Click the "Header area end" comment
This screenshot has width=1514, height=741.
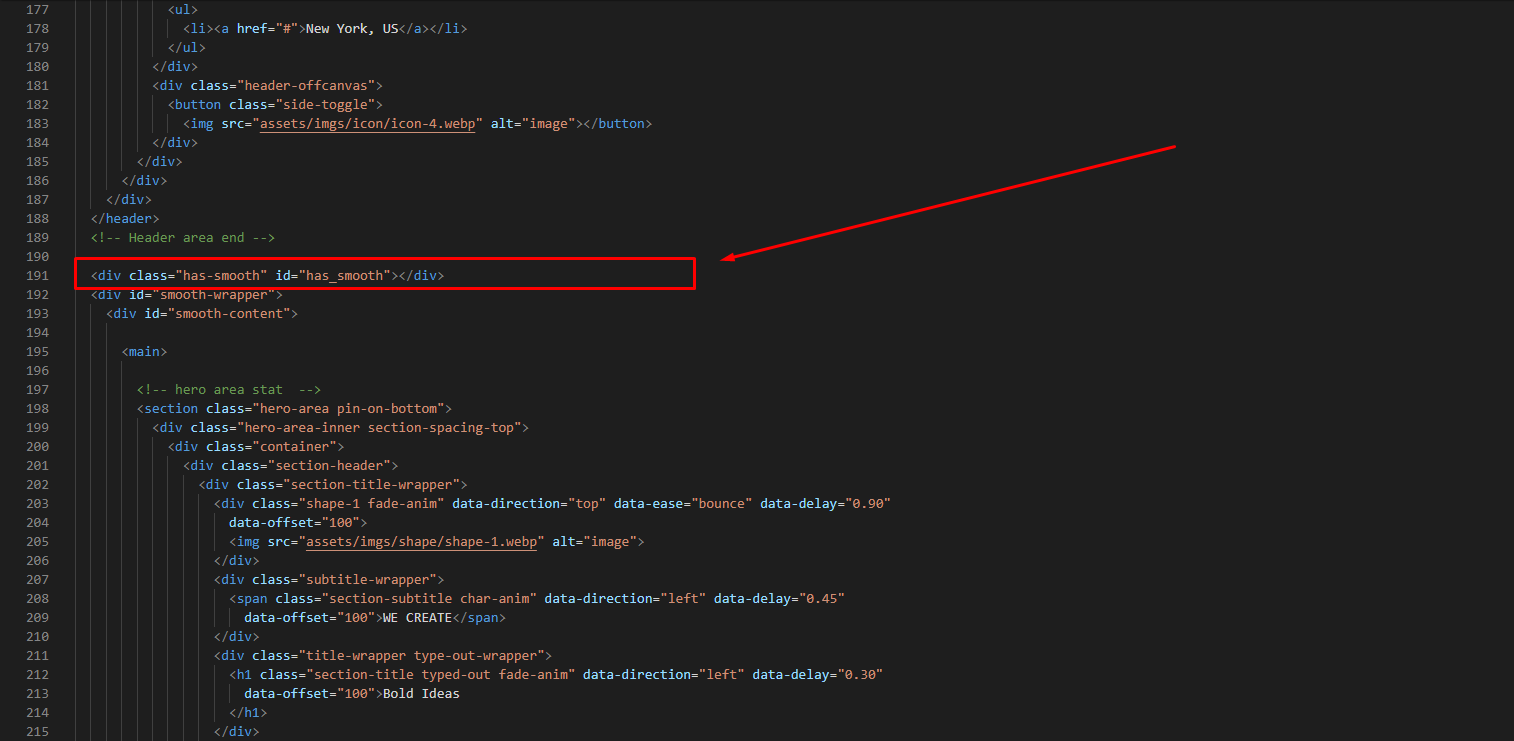[x=182, y=237]
